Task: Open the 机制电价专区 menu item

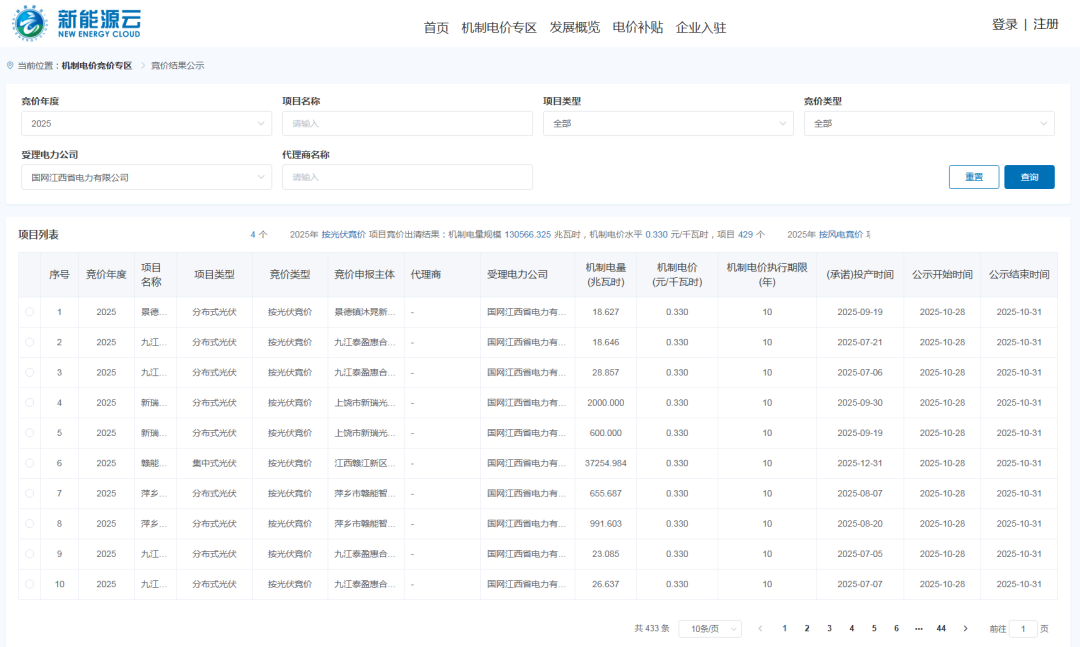Action: [x=499, y=27]
